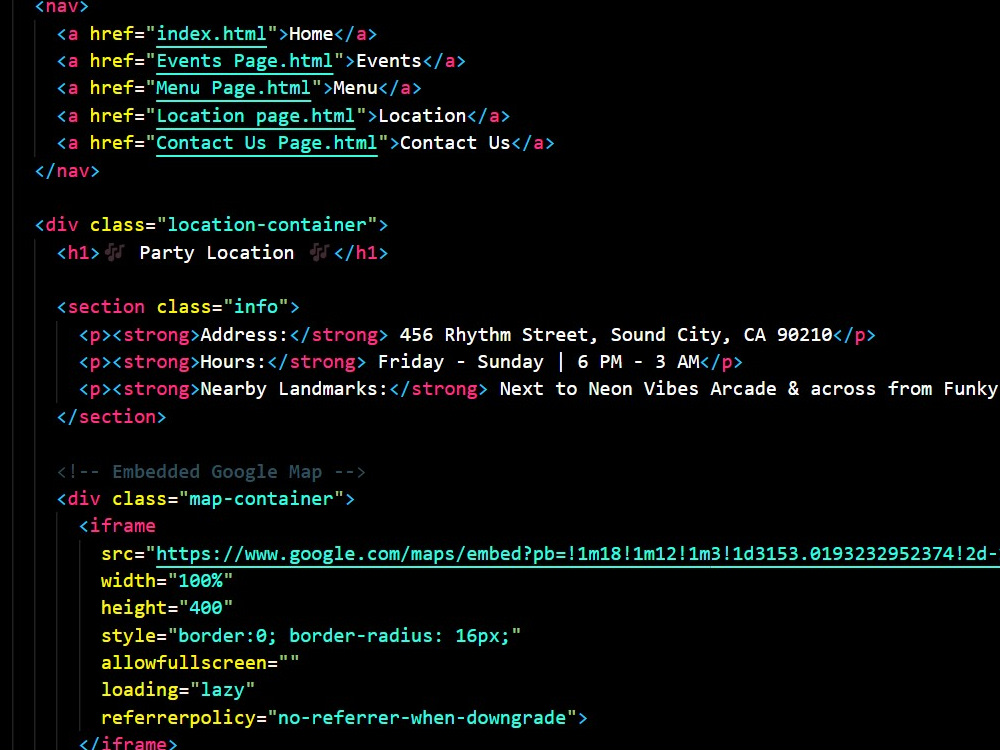Click the "map-container" class value
This screenshot has height=750, width=1000.
[261, 499]
